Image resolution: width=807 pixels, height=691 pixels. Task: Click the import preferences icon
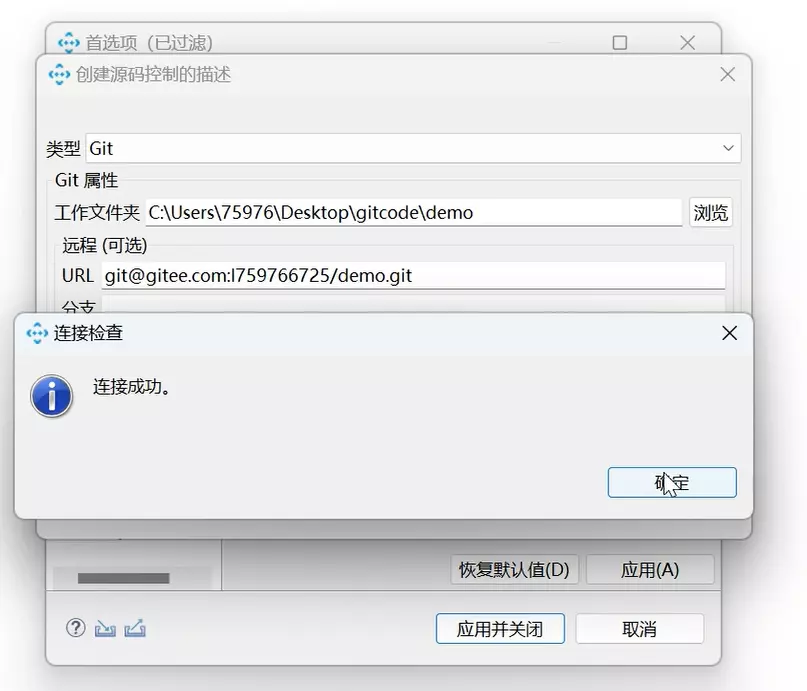point(105,628)
